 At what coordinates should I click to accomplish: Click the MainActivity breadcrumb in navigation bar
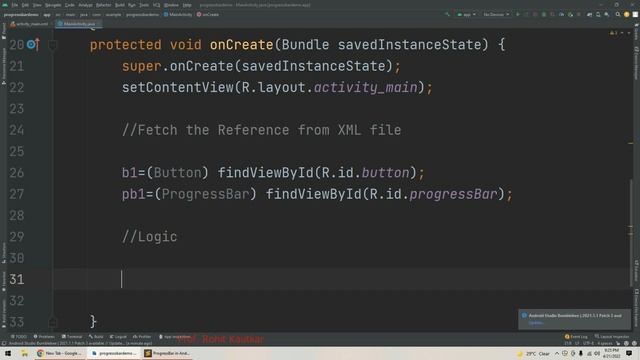click(178, 15)
